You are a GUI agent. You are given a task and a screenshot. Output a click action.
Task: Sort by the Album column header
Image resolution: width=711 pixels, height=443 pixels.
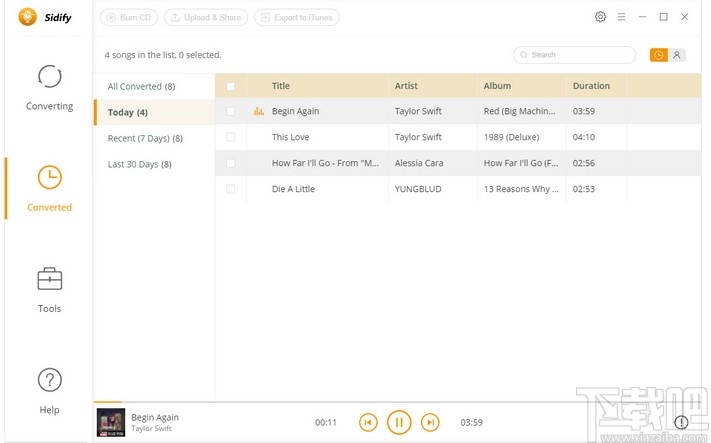497,86
